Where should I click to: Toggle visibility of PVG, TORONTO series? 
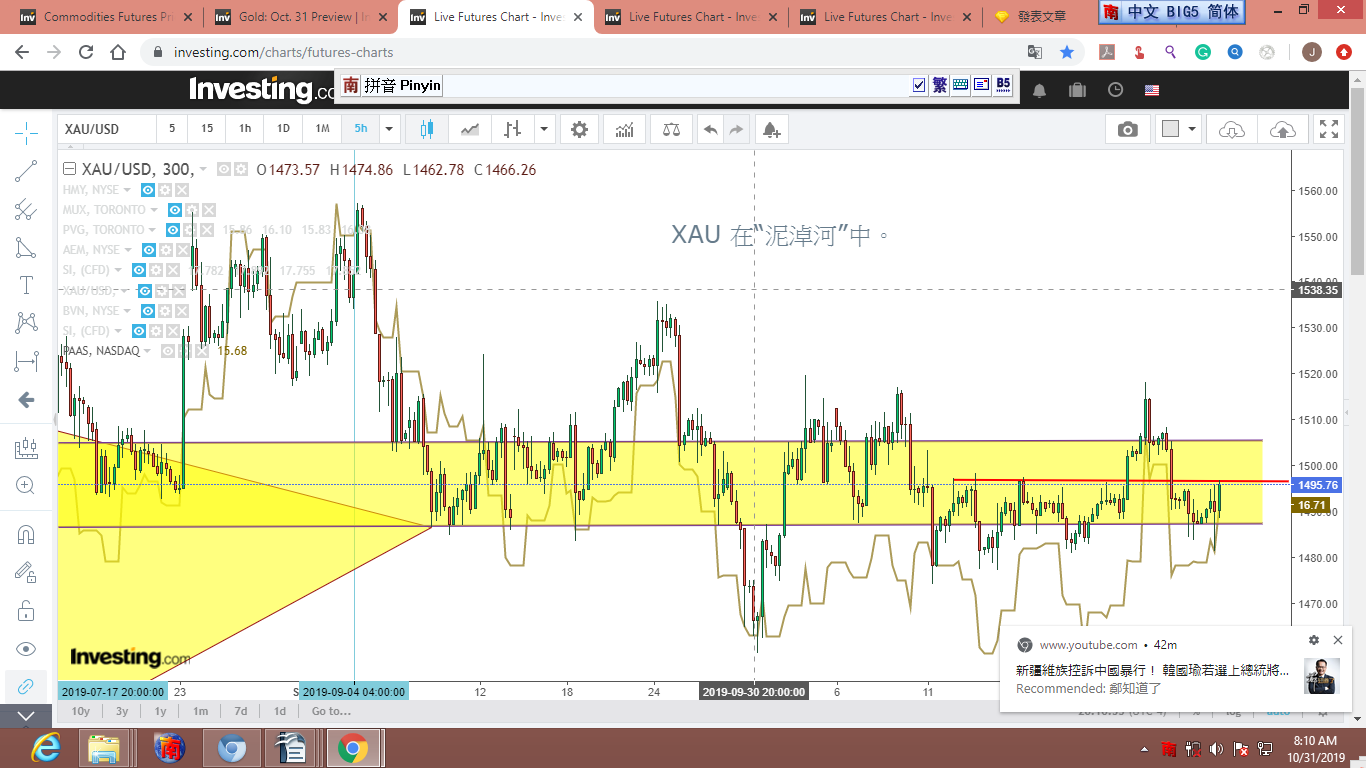coord(172,230)
